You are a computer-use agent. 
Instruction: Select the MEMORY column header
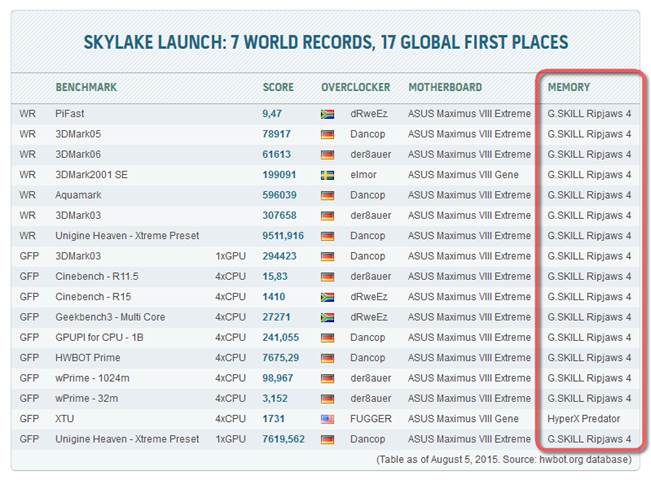[x=568, y=87]
